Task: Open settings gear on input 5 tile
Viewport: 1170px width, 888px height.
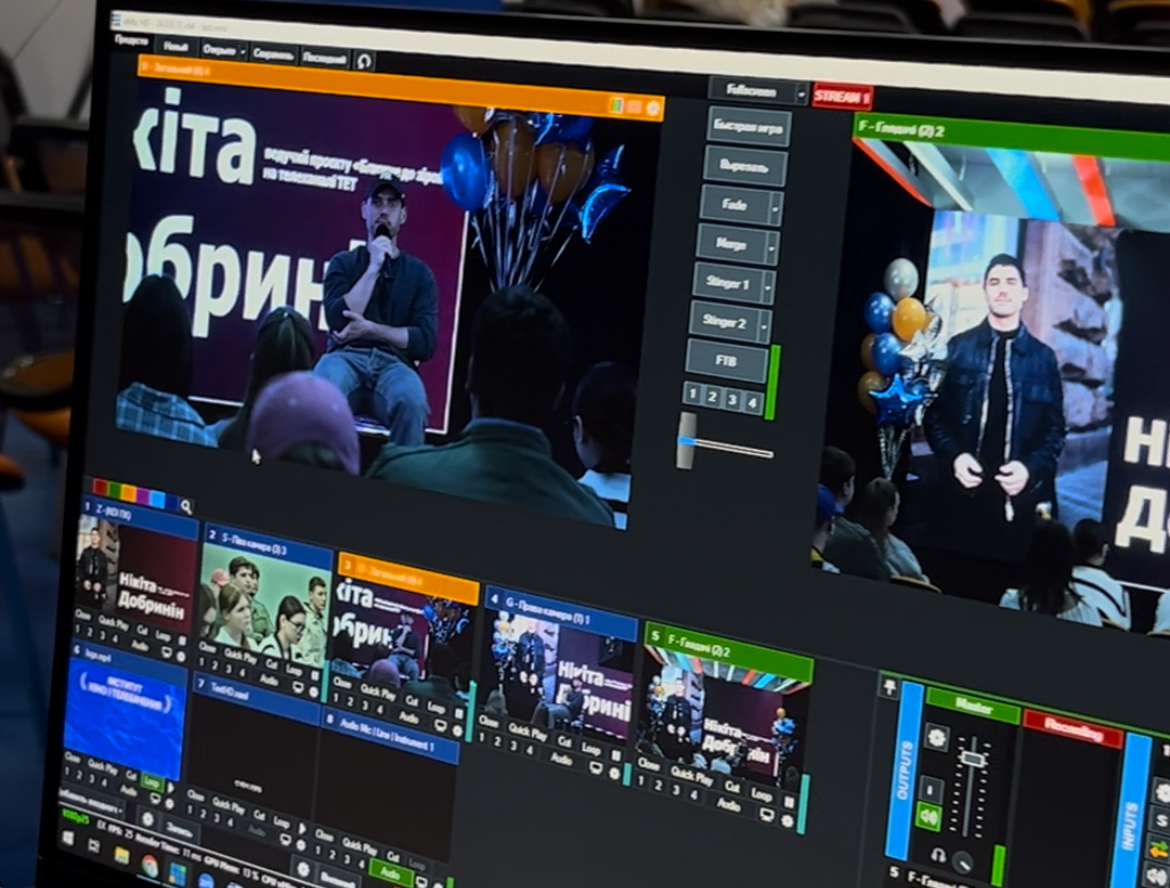Action: 789,820
